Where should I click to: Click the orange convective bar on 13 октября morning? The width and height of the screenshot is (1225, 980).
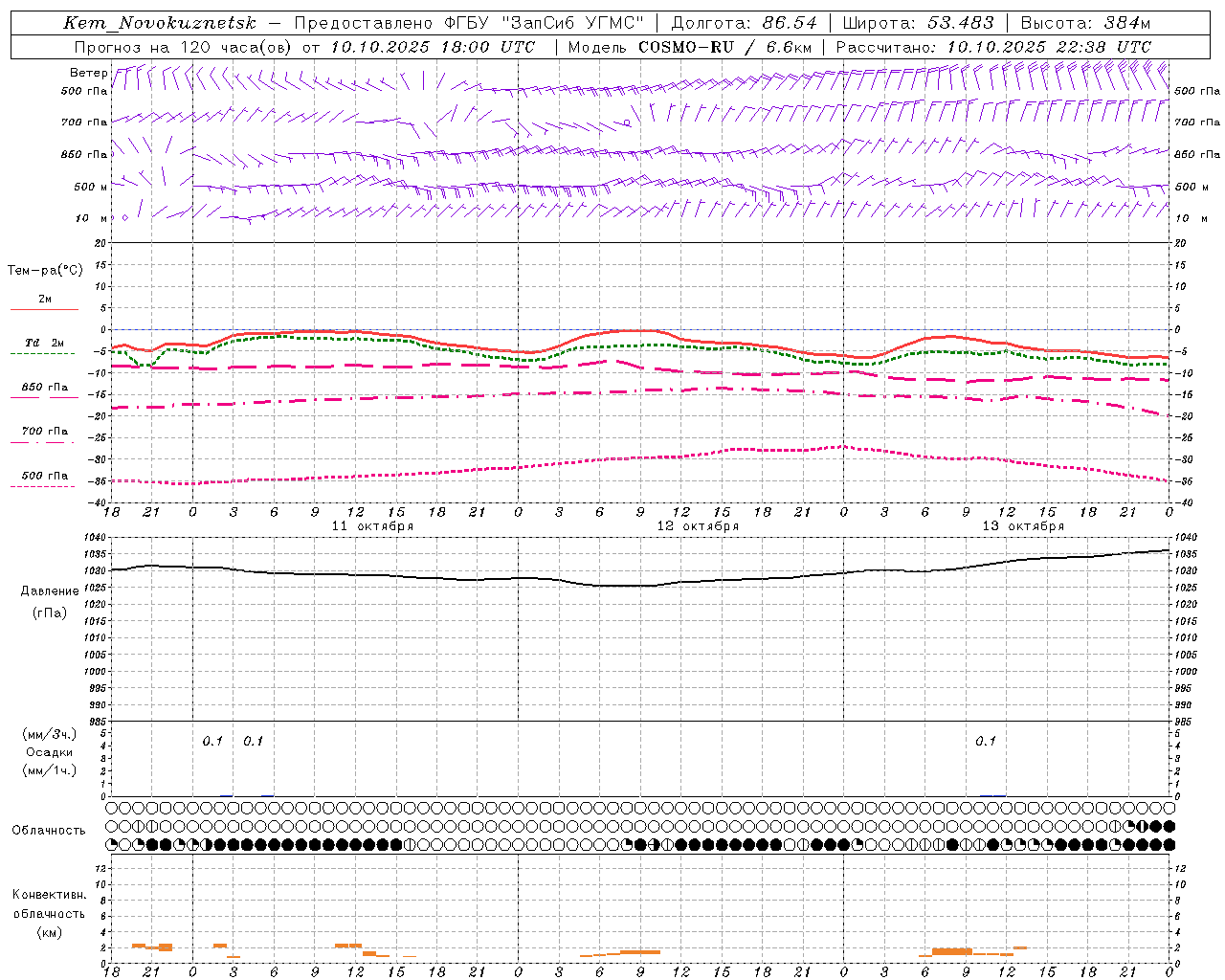point(952,951)
